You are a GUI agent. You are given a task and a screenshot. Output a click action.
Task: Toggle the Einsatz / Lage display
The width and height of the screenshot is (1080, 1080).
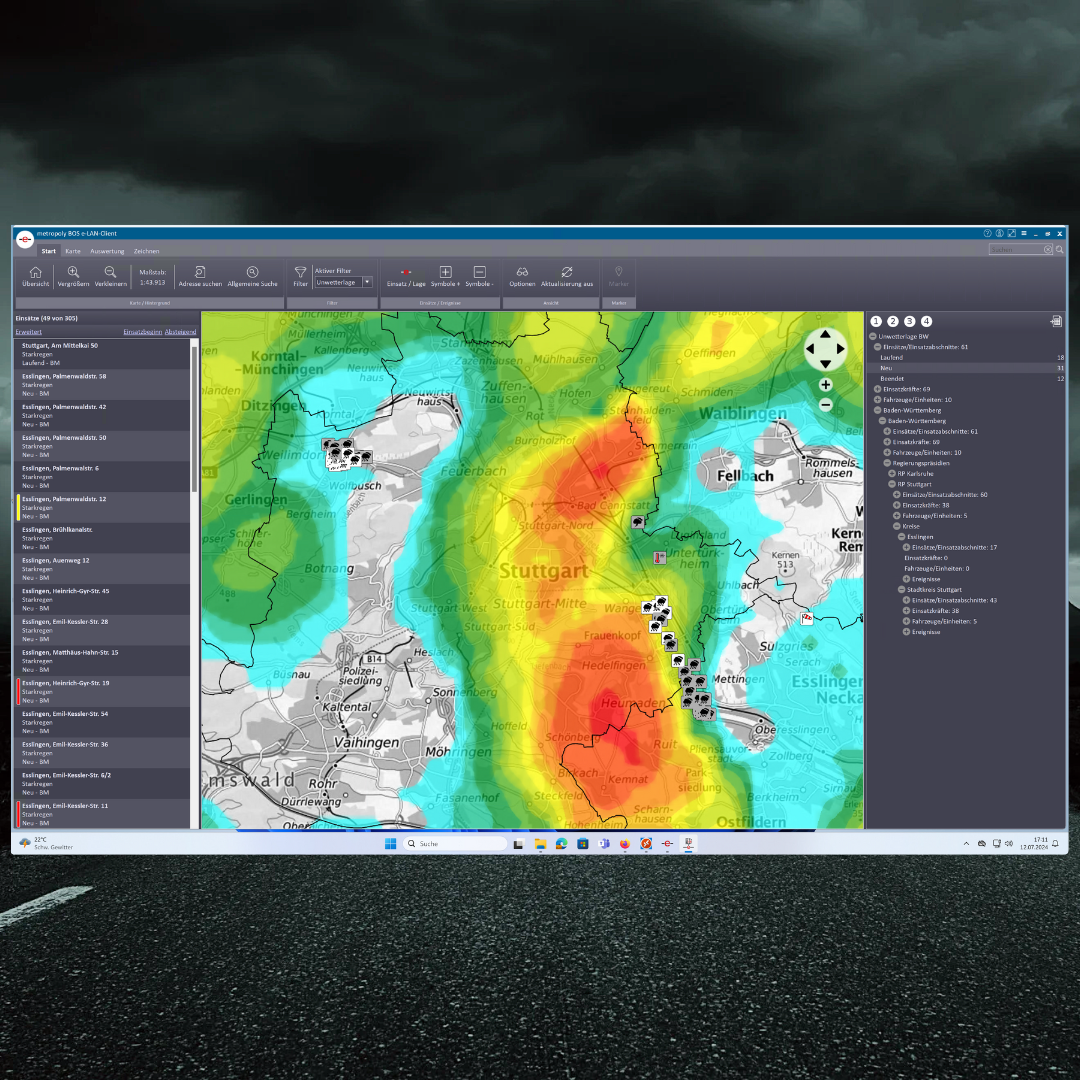406,273
